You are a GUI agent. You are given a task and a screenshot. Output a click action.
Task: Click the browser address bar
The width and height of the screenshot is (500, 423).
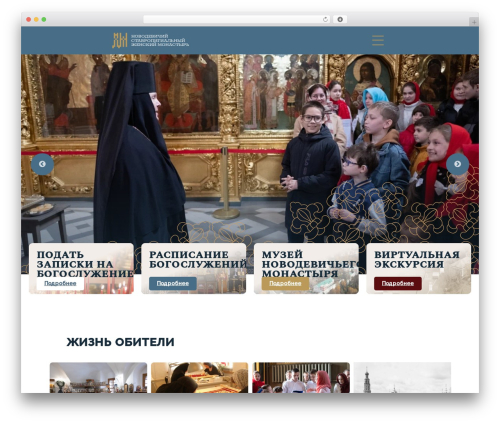(x=236, y=19)
